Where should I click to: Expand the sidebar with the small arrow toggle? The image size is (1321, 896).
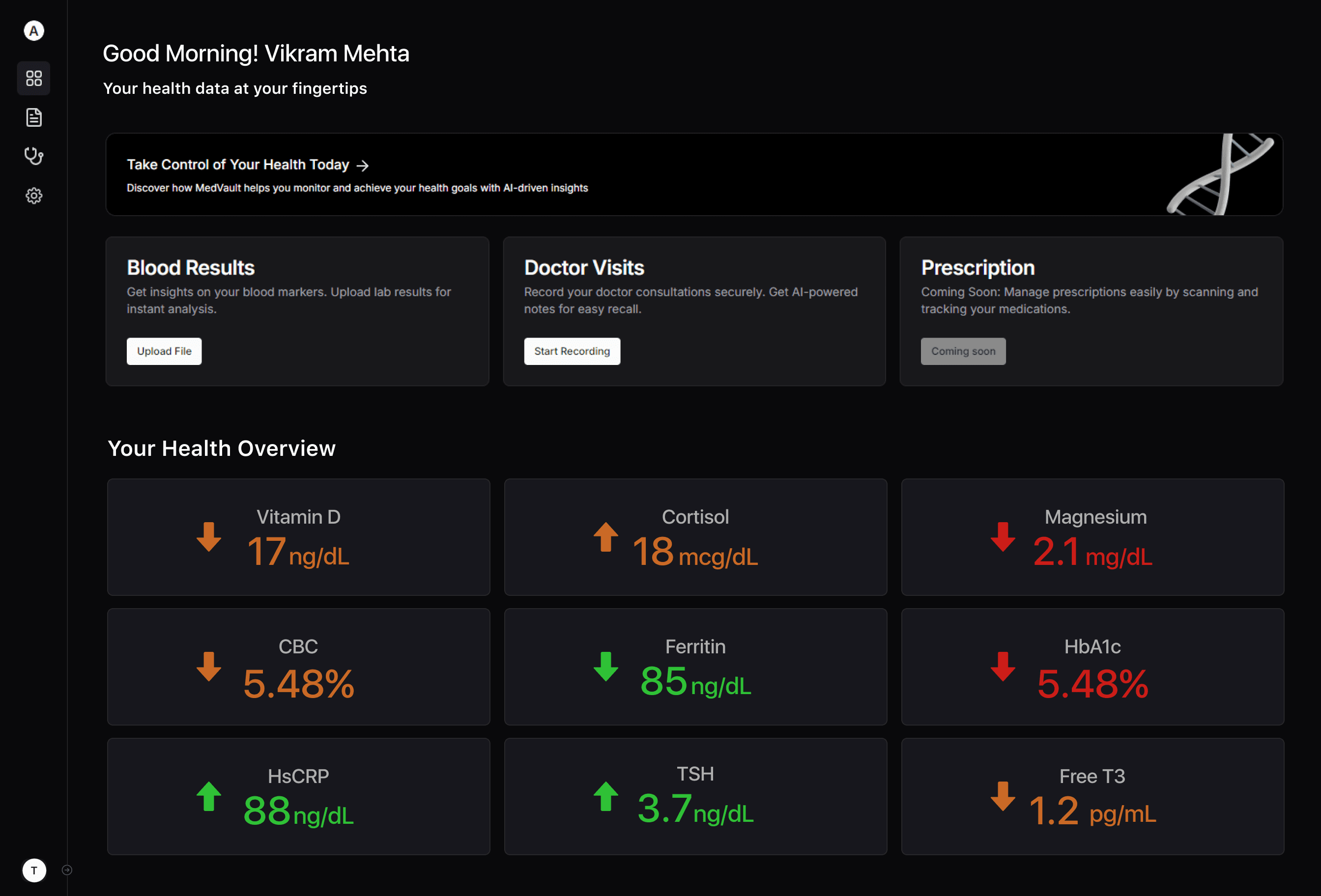pos(67,870)
